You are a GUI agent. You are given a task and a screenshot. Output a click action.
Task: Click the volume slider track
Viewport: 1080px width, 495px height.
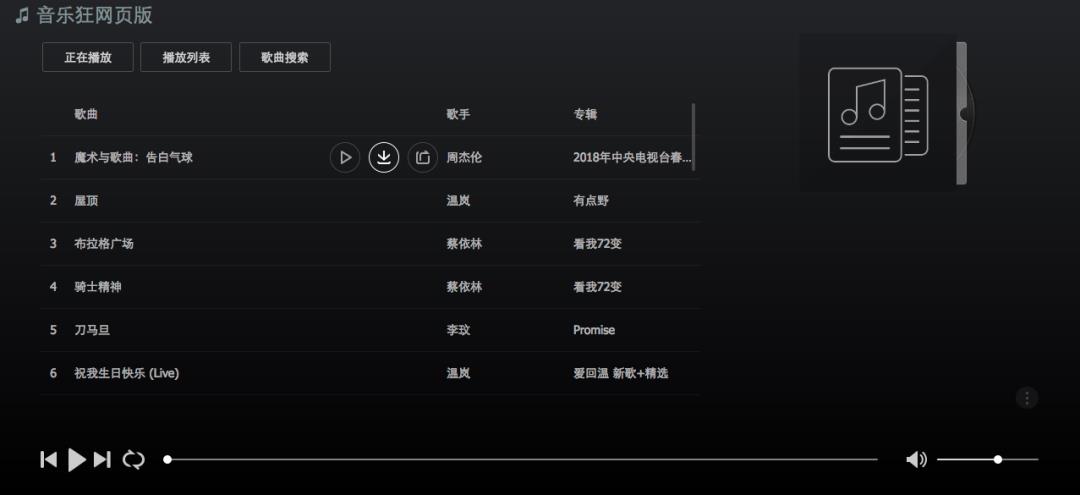pyautogui.click(x=988, y=459)
